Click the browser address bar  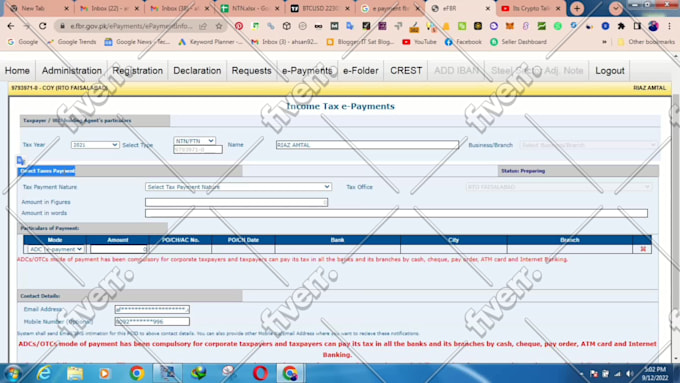pos(130,26)
